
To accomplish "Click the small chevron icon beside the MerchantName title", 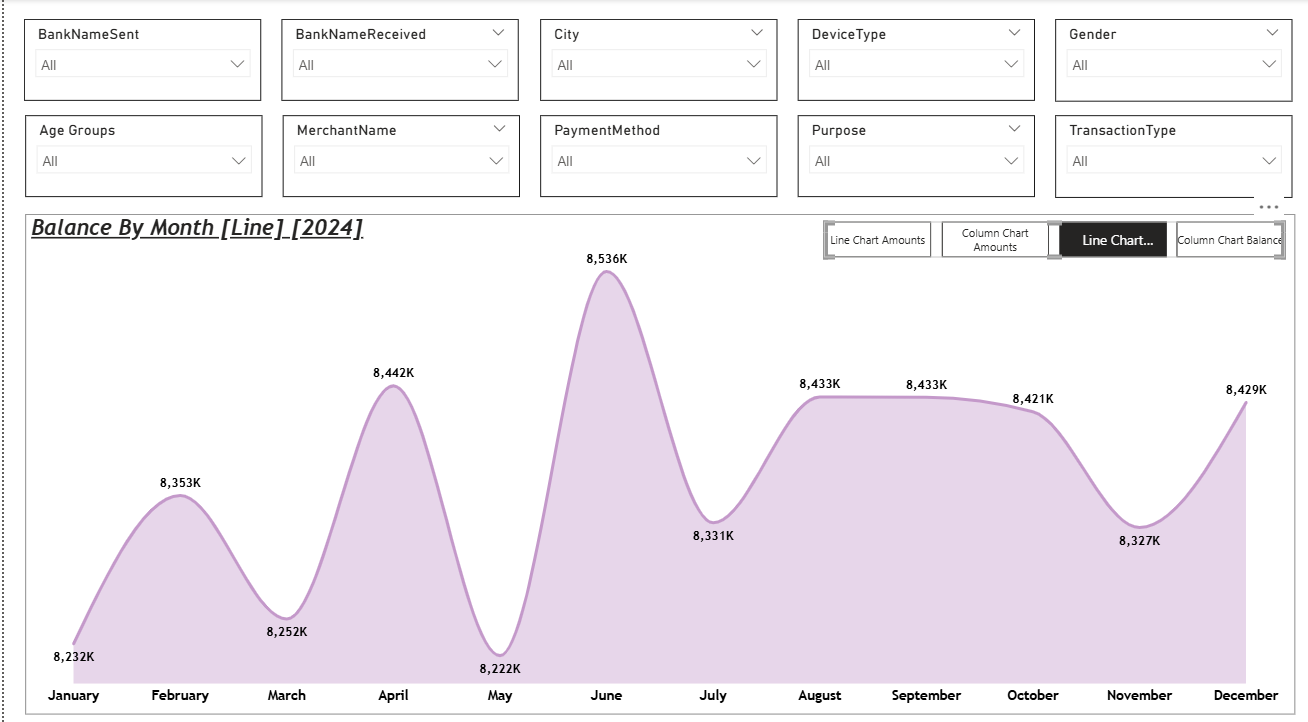I will point(499,129).
